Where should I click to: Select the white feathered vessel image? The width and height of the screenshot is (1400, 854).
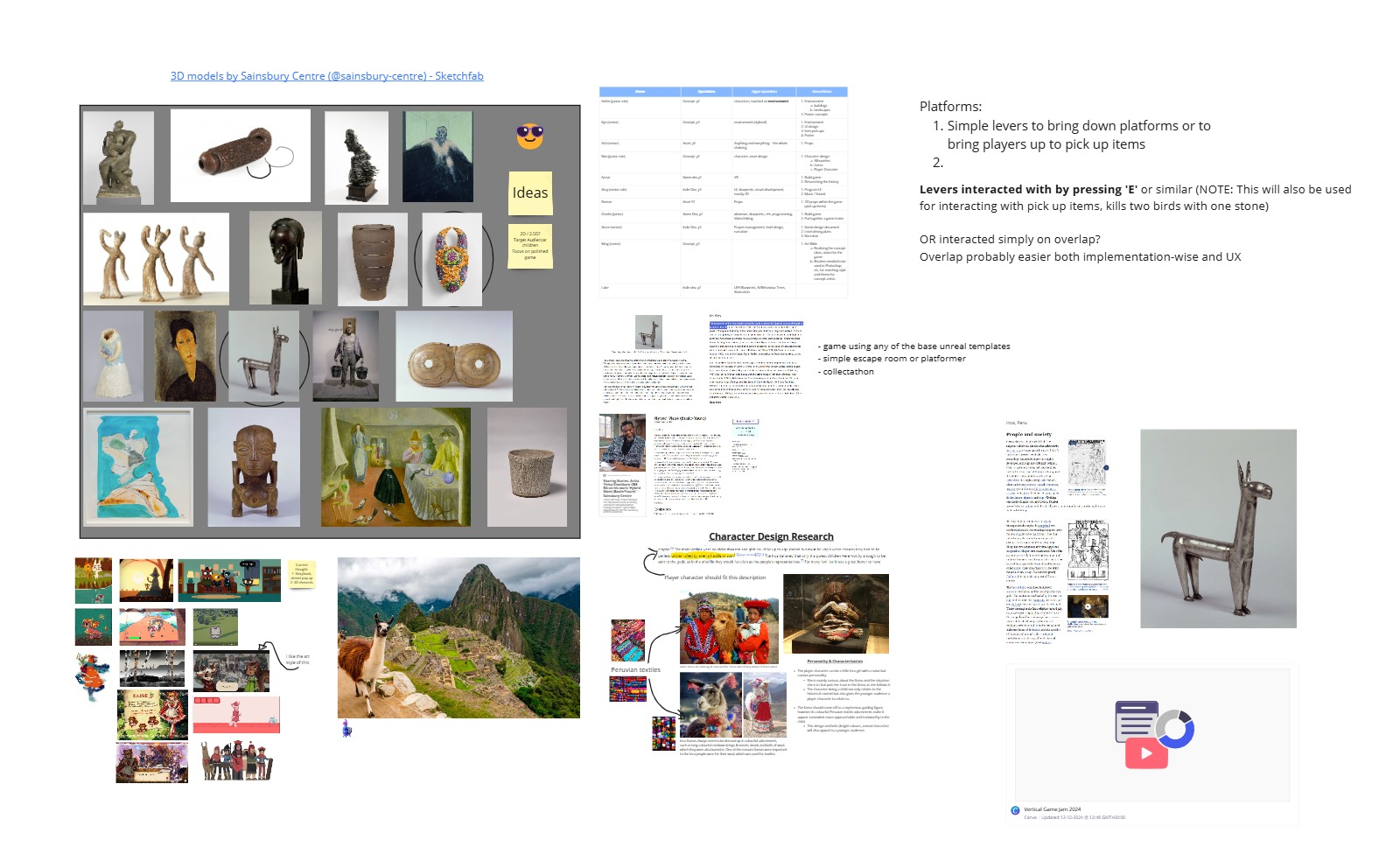[114, 356]
